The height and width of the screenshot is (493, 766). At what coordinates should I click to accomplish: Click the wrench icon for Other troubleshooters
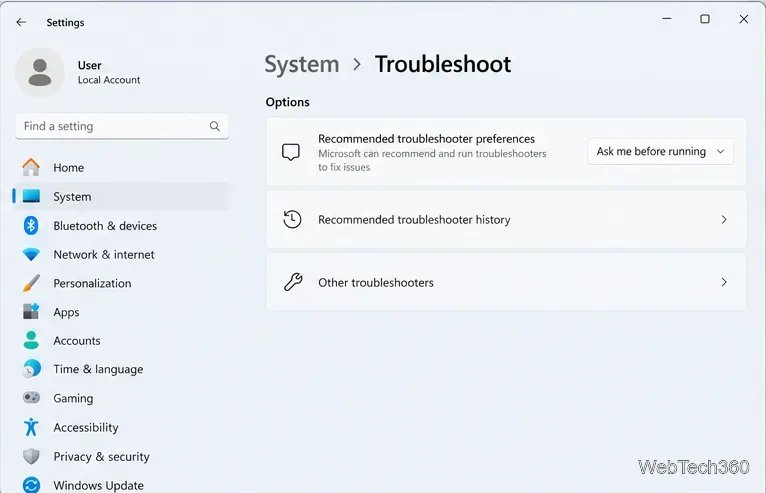click(x=293, y=282)
